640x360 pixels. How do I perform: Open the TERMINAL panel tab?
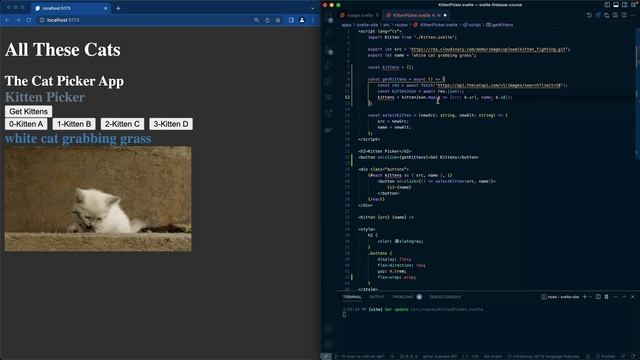point(352,297)
